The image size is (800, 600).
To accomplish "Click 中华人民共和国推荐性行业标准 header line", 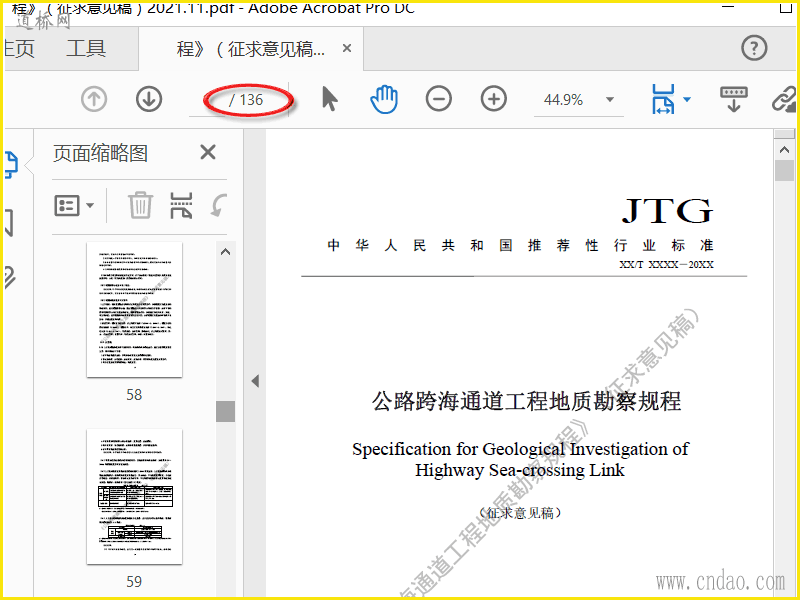I will click(x=520, y=245).
